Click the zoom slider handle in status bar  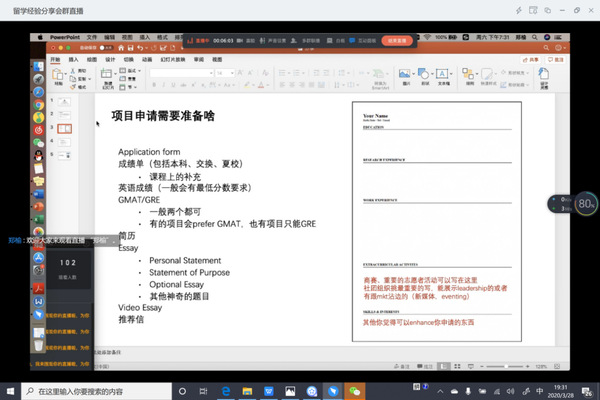[506, 366]
